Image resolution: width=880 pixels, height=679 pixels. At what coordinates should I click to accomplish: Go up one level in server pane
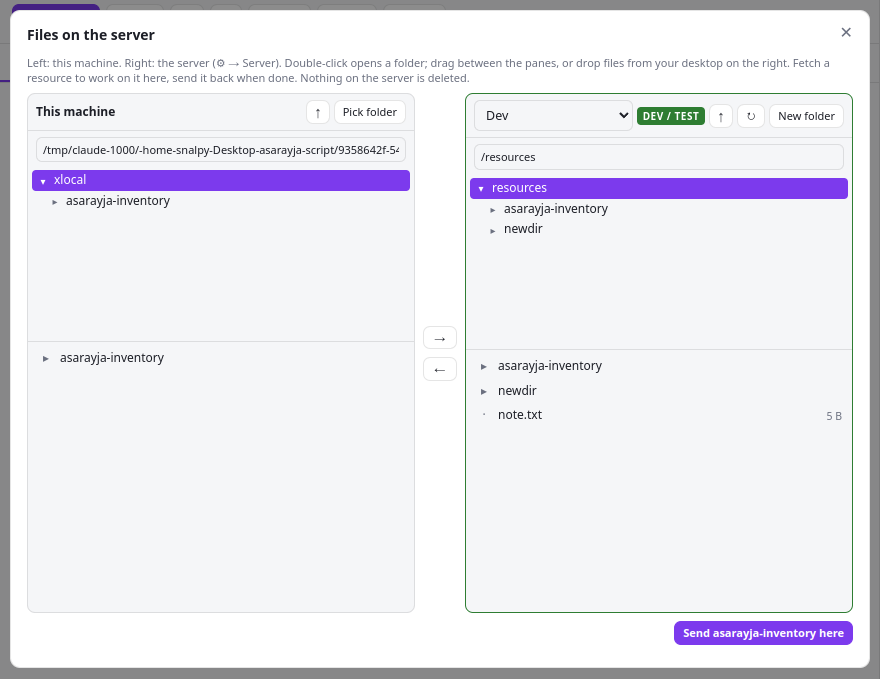(721, 116)
